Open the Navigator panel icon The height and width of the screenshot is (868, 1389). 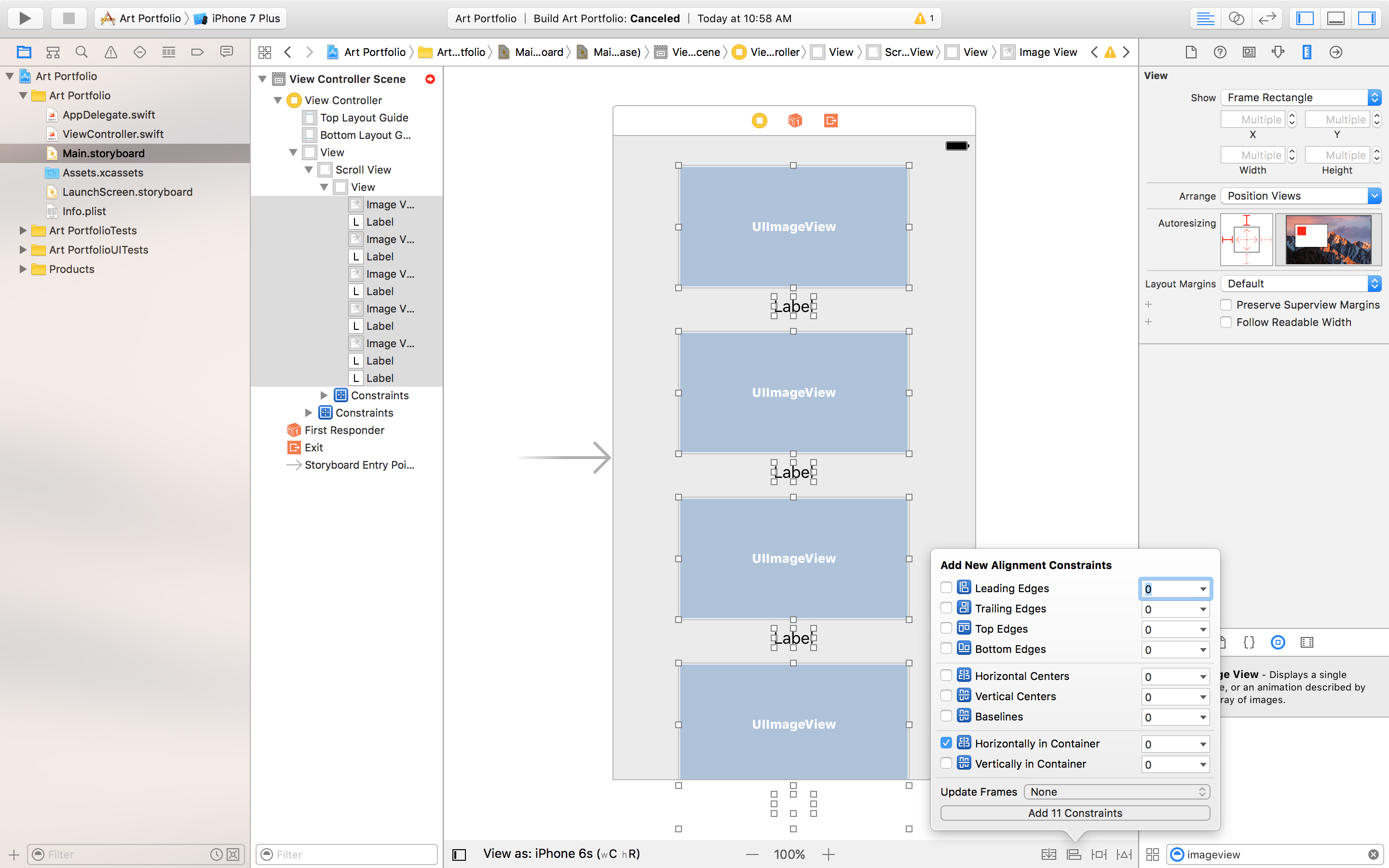pos(1306,18)
